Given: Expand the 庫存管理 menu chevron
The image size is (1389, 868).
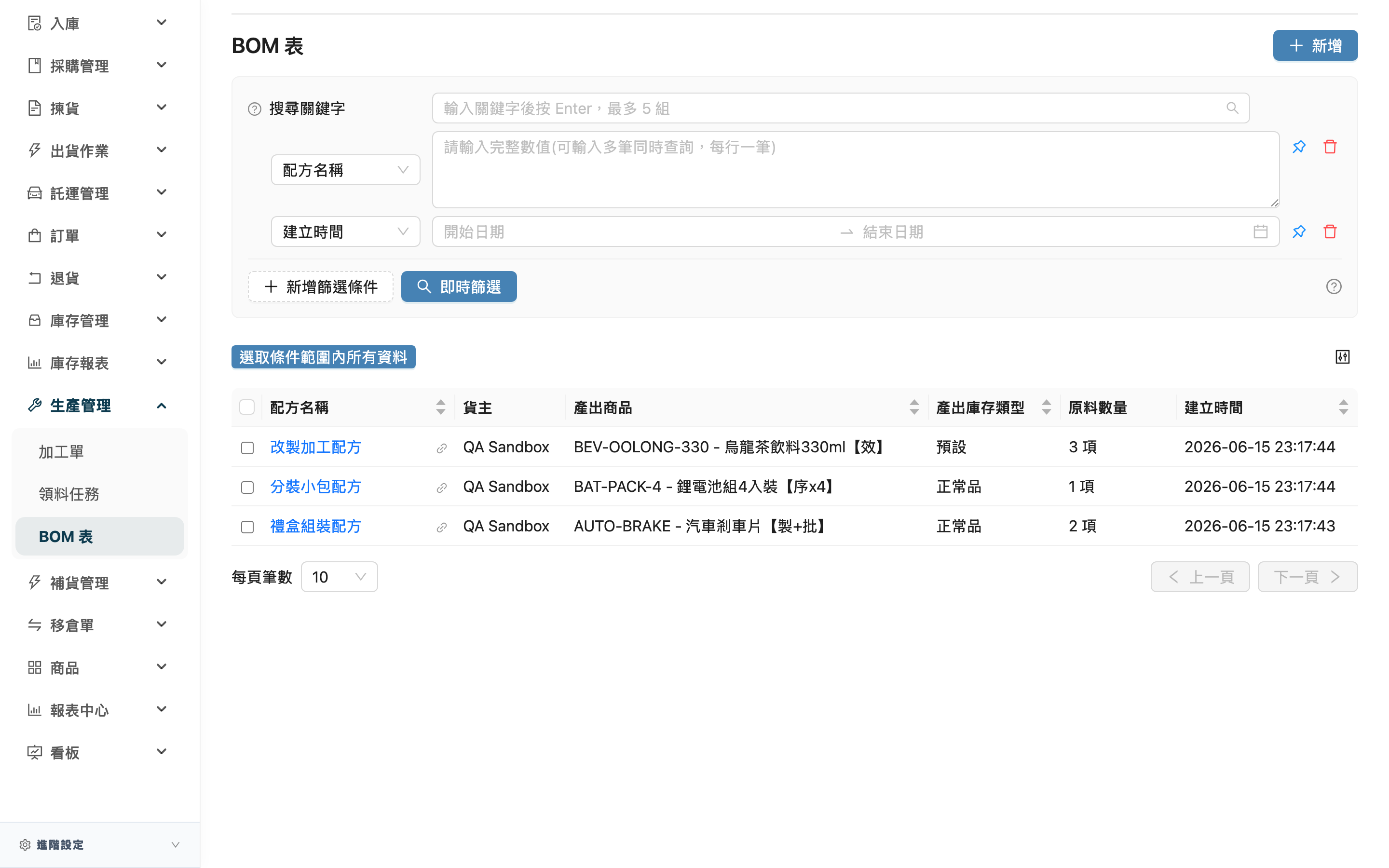Looking at the screenshot, I should [x=162, y=320].
